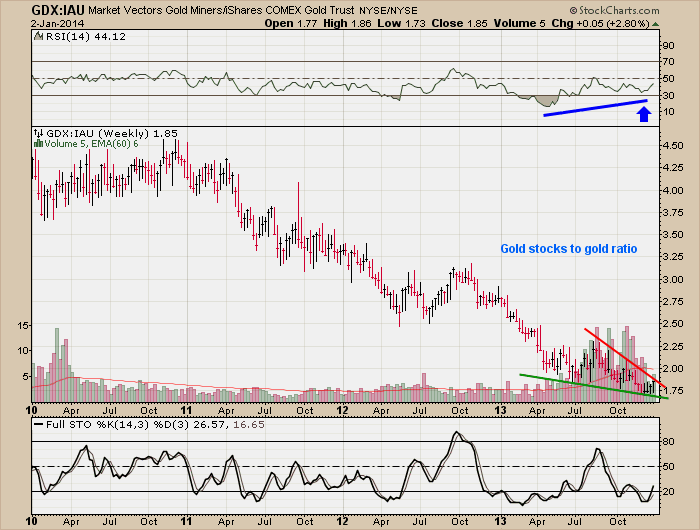Click the 3.00 price axis label

pyautogui.click(x=673, y=280)
